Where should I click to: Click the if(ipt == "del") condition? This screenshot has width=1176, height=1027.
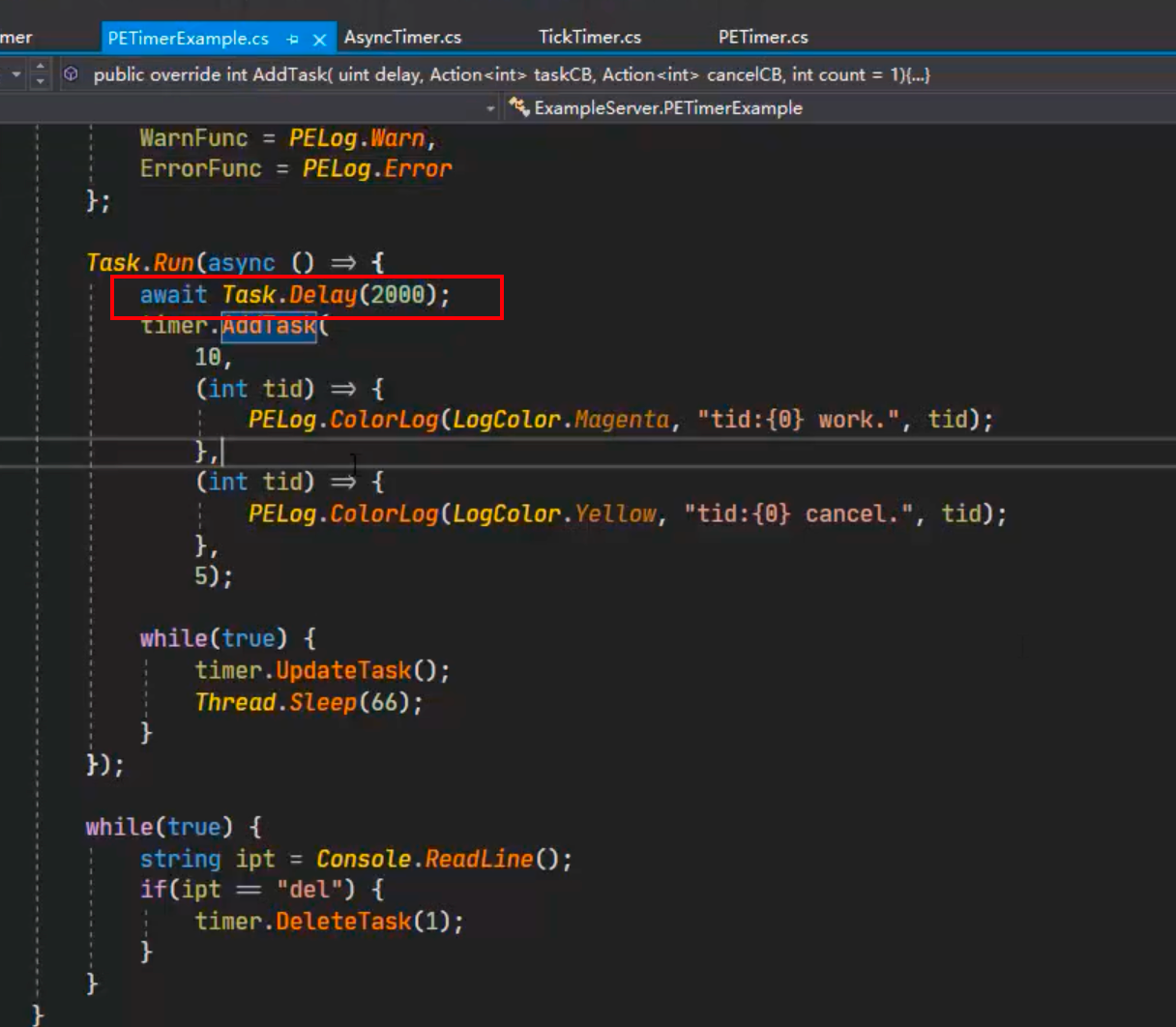point(248,890)
